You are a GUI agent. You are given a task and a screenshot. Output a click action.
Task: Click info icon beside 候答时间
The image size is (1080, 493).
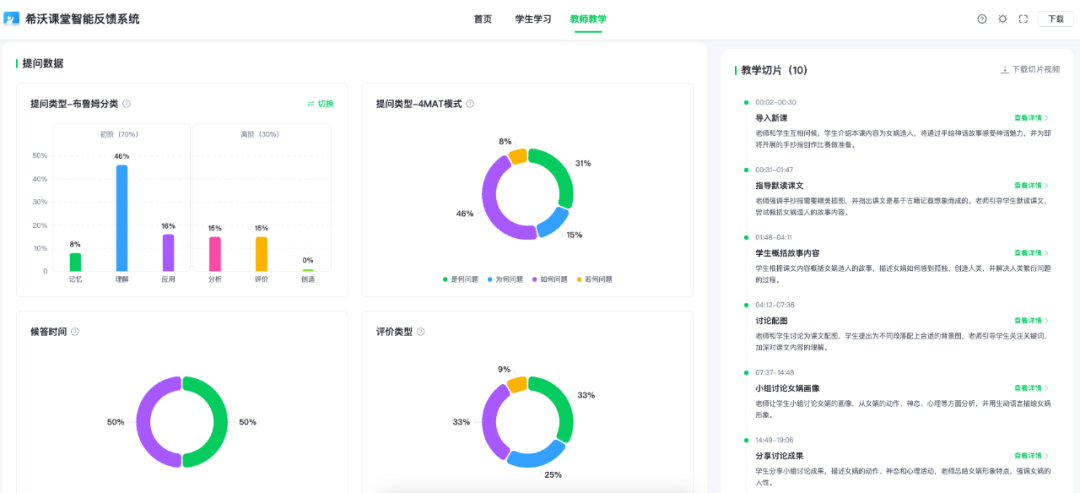point(75,332)
